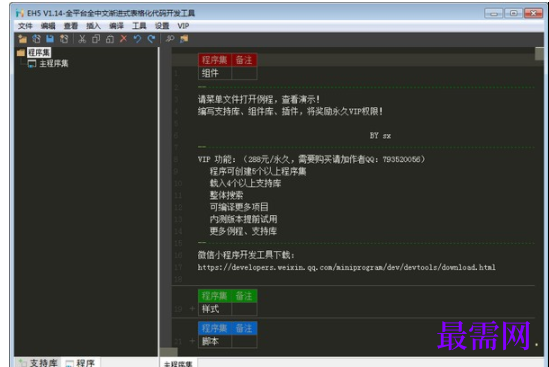This screenshot has height=367, width=549.
Task: Click the copy icon in the toolbar
Action: [x=96, y=39]
